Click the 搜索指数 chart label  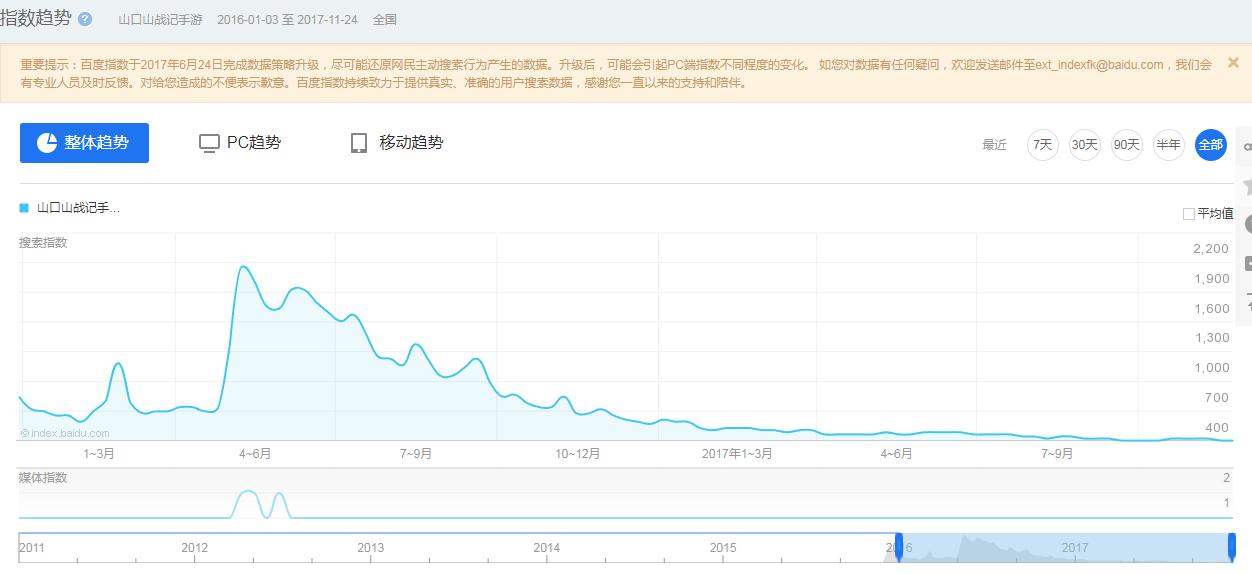click(43, 243)
